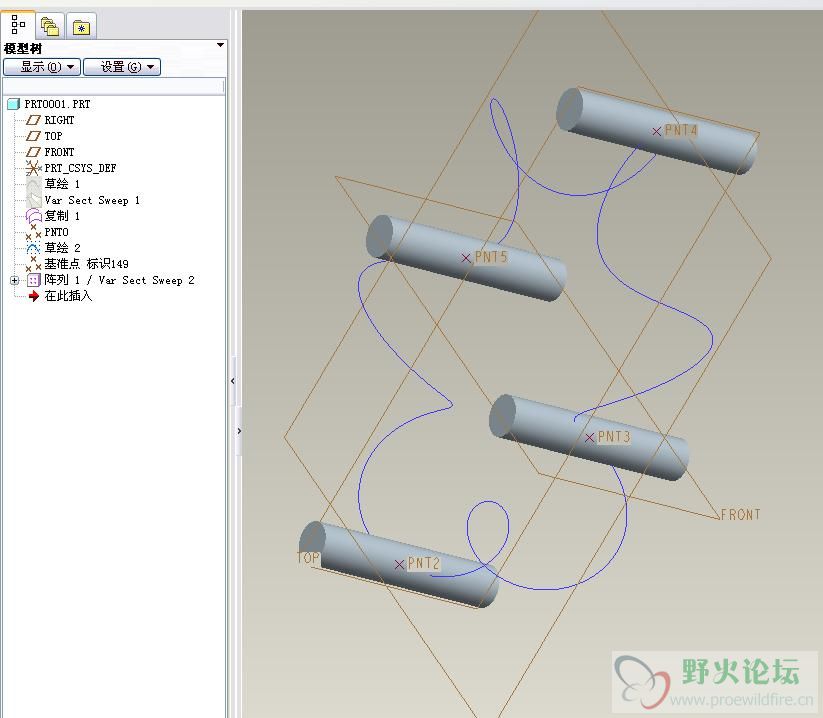823x718 pixels.
Task: Expand the 阵列 1 pattern node
Action: (15, 280)
